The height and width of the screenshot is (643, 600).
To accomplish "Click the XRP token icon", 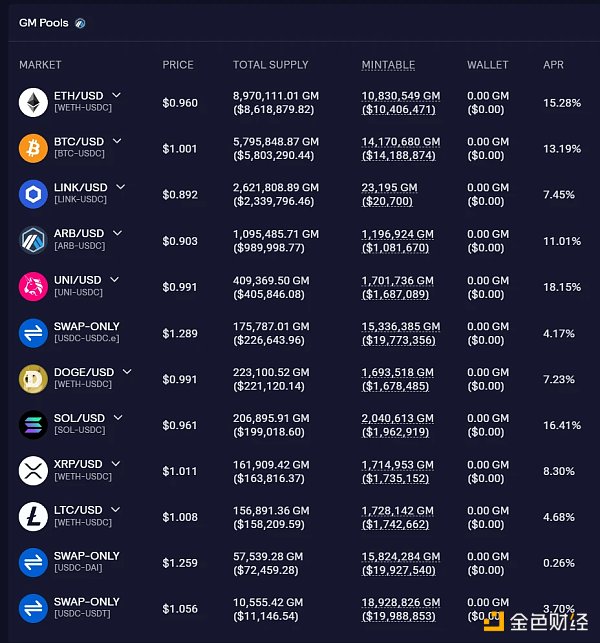I will click(33, 470).
